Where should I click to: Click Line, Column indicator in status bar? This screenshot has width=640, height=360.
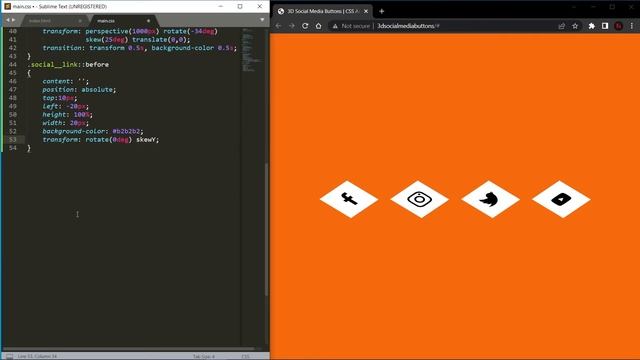[x=37, y=356]
